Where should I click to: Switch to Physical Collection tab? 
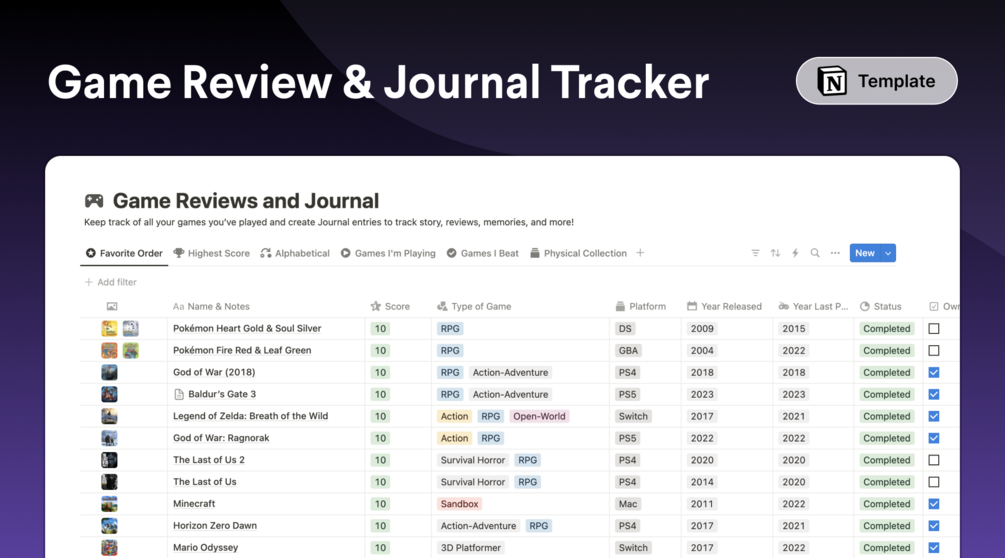(578, 253)
